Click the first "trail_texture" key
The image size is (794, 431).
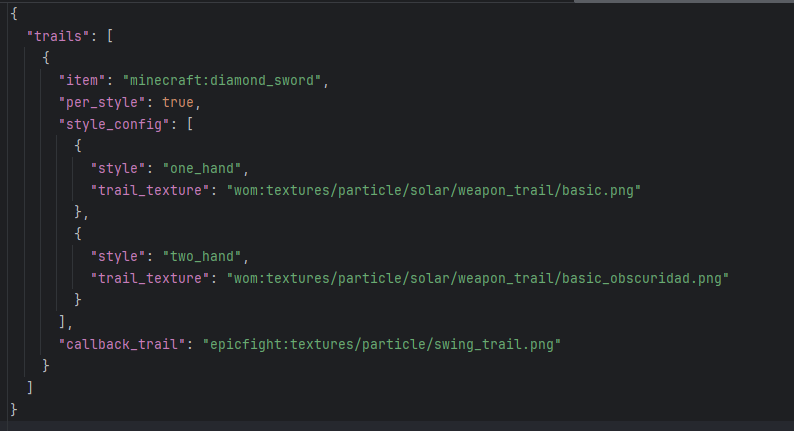coord(150,190)
